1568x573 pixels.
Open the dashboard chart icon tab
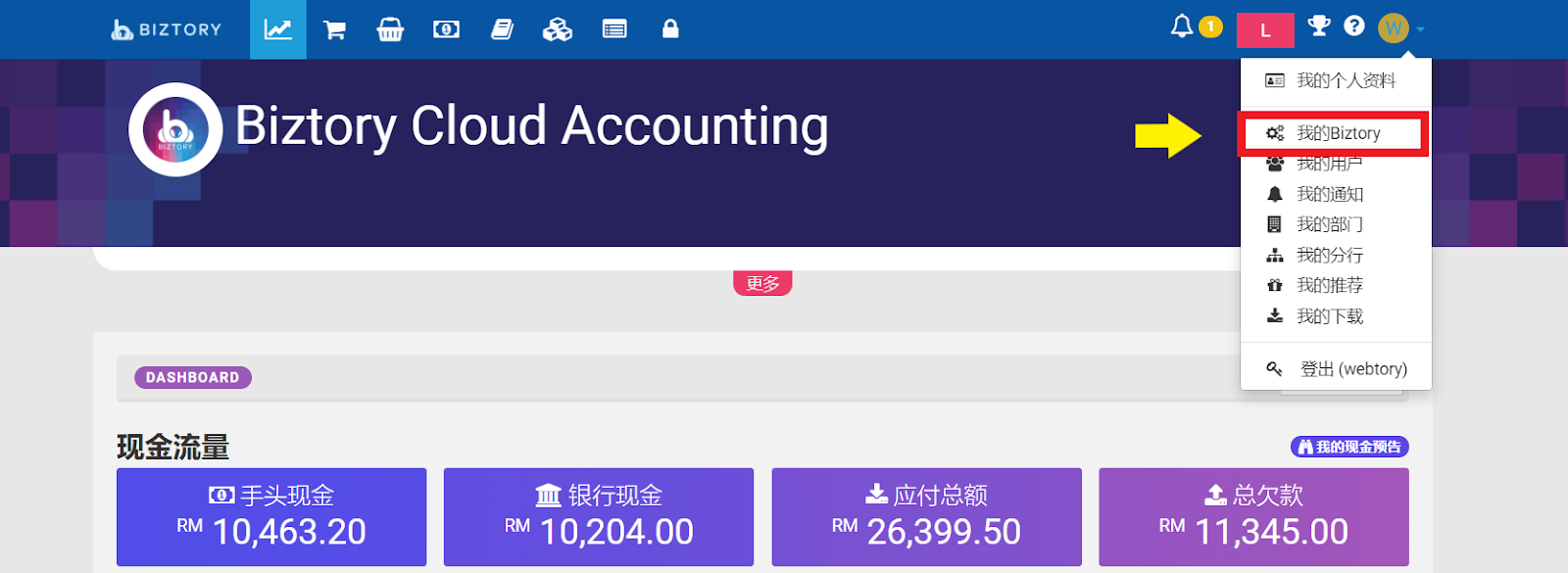click(278, 29)
